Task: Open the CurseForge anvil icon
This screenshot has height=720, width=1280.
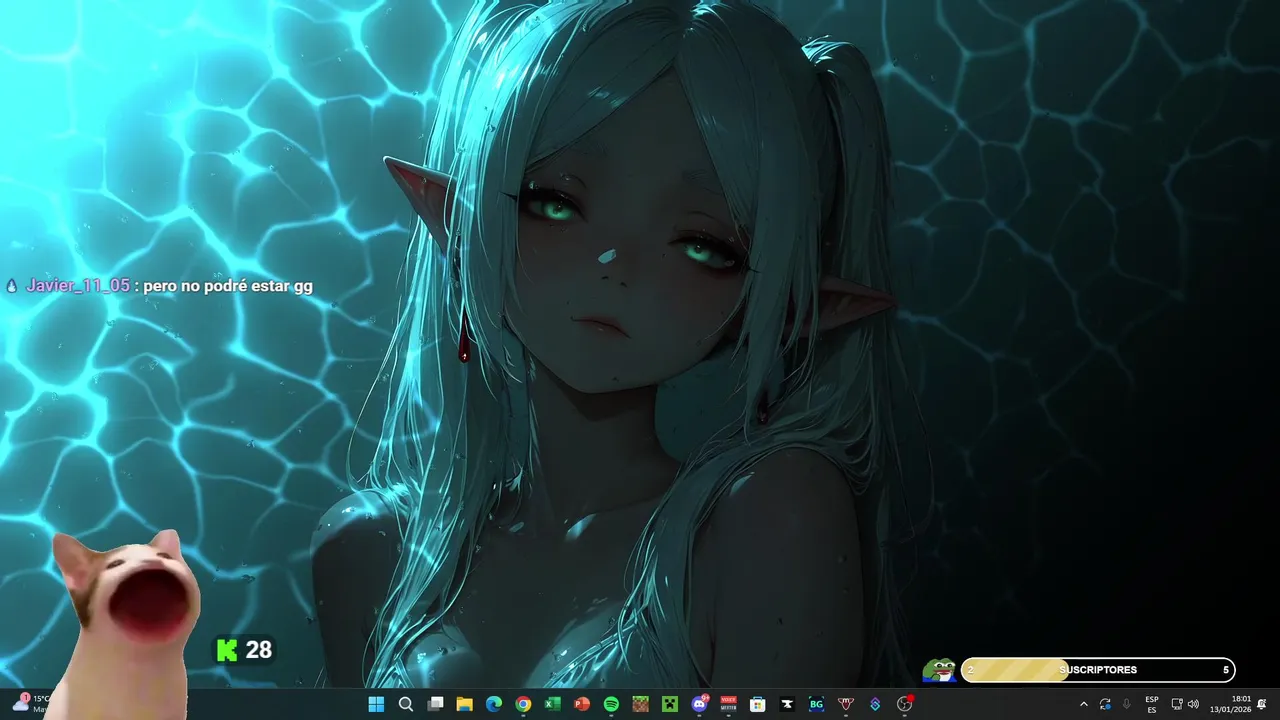Action: coord(787,704)
